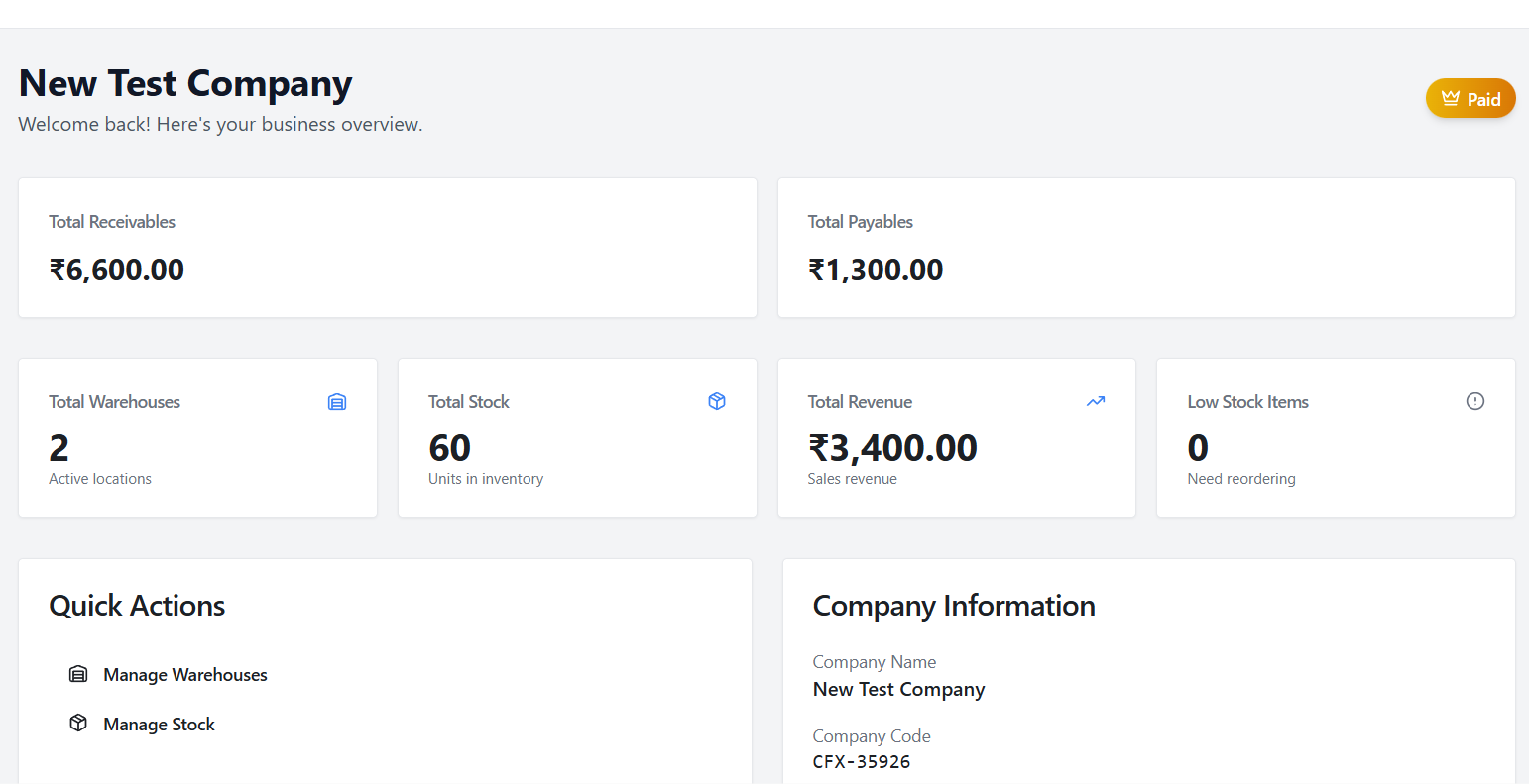Click the Company Information heading
1529x784 pixels.
pos(954,605)
